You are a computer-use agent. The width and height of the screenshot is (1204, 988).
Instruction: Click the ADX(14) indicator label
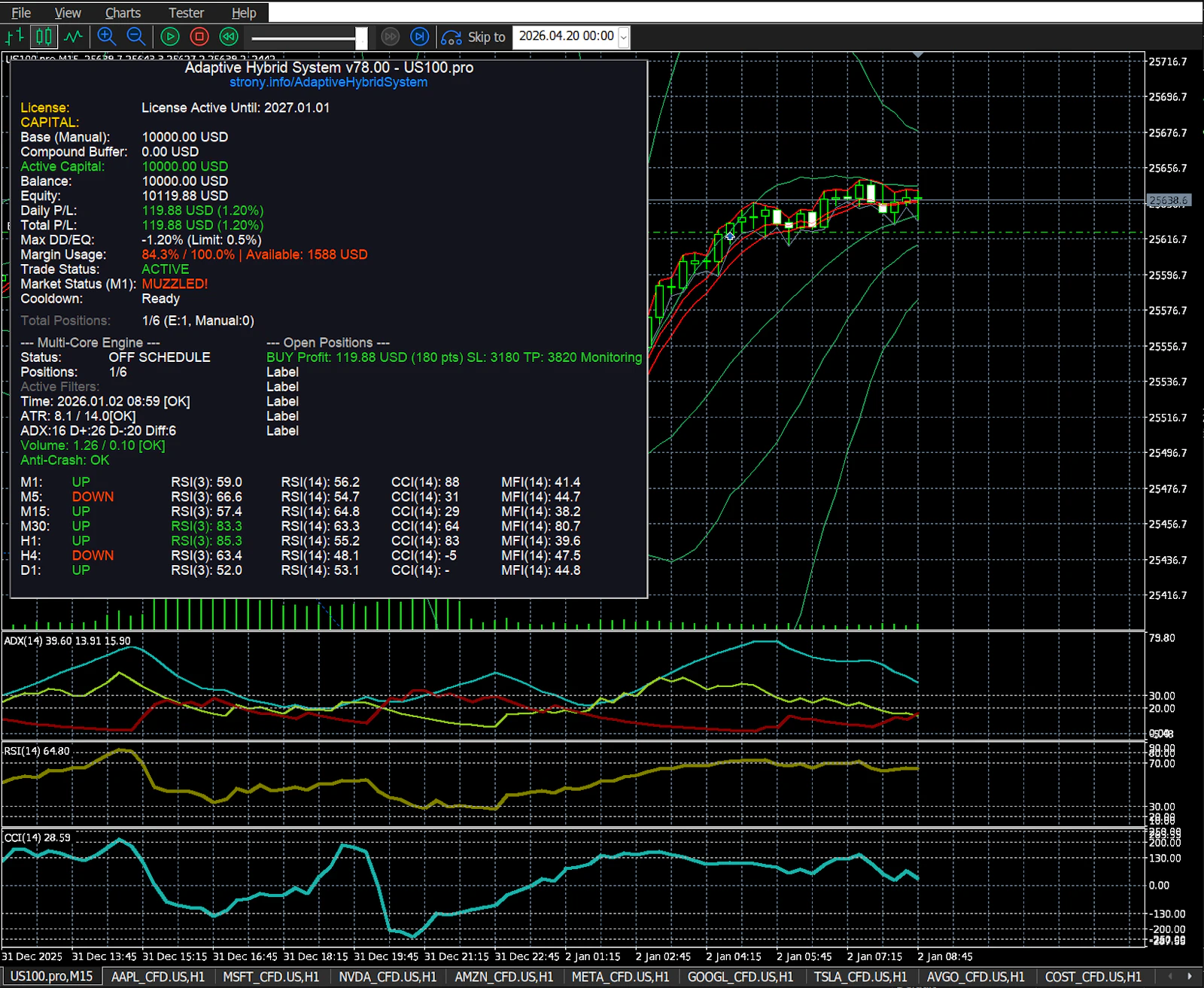click(x=67, y=641)
